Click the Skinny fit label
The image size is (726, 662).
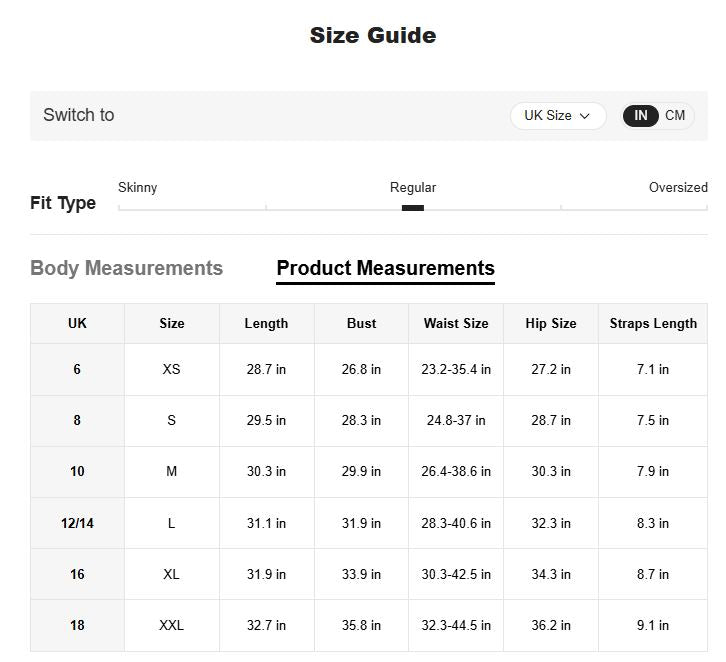tap(137, 187)
